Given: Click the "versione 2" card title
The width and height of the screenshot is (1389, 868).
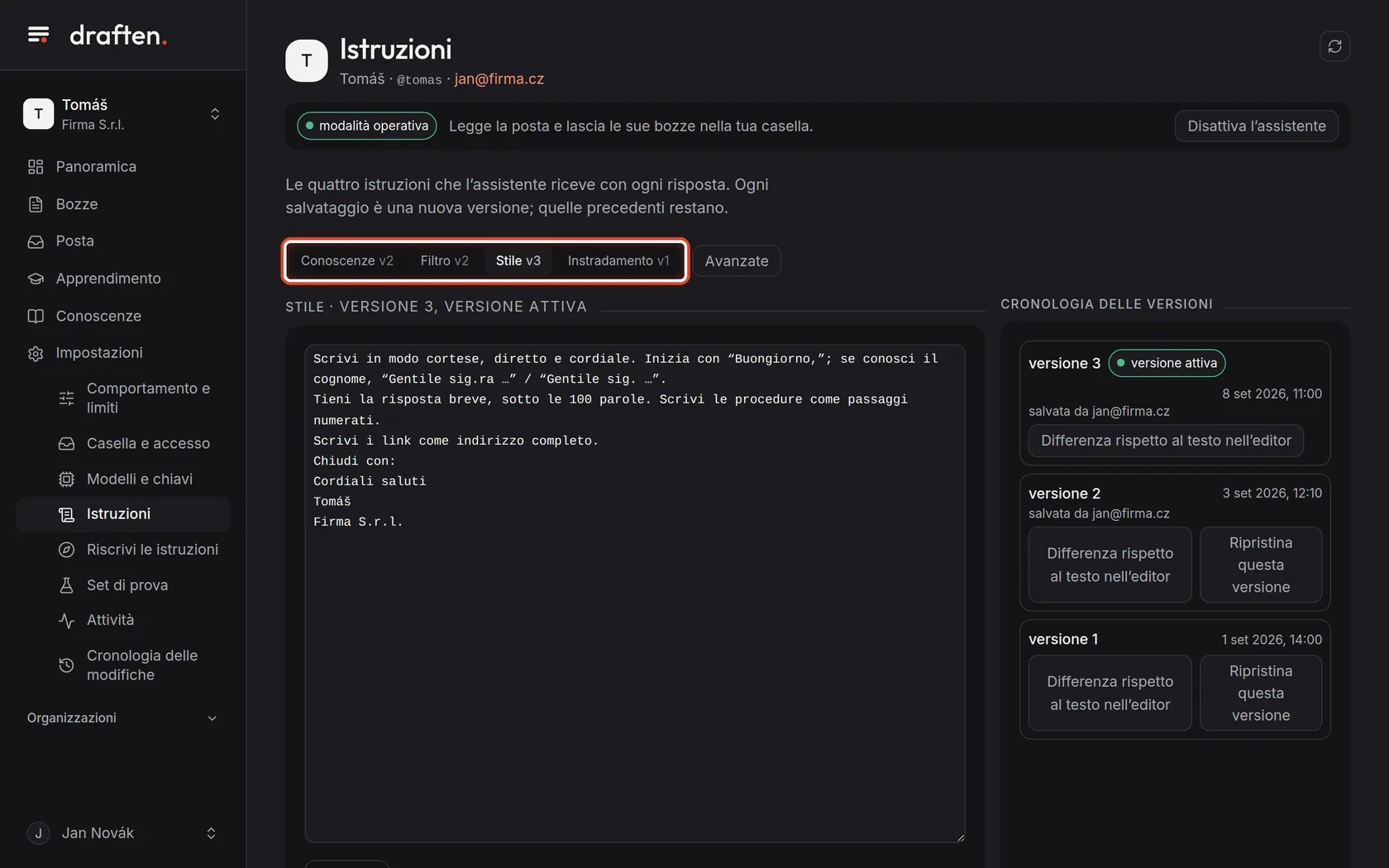Looking at the screenshot, I should click(1064, 494).
